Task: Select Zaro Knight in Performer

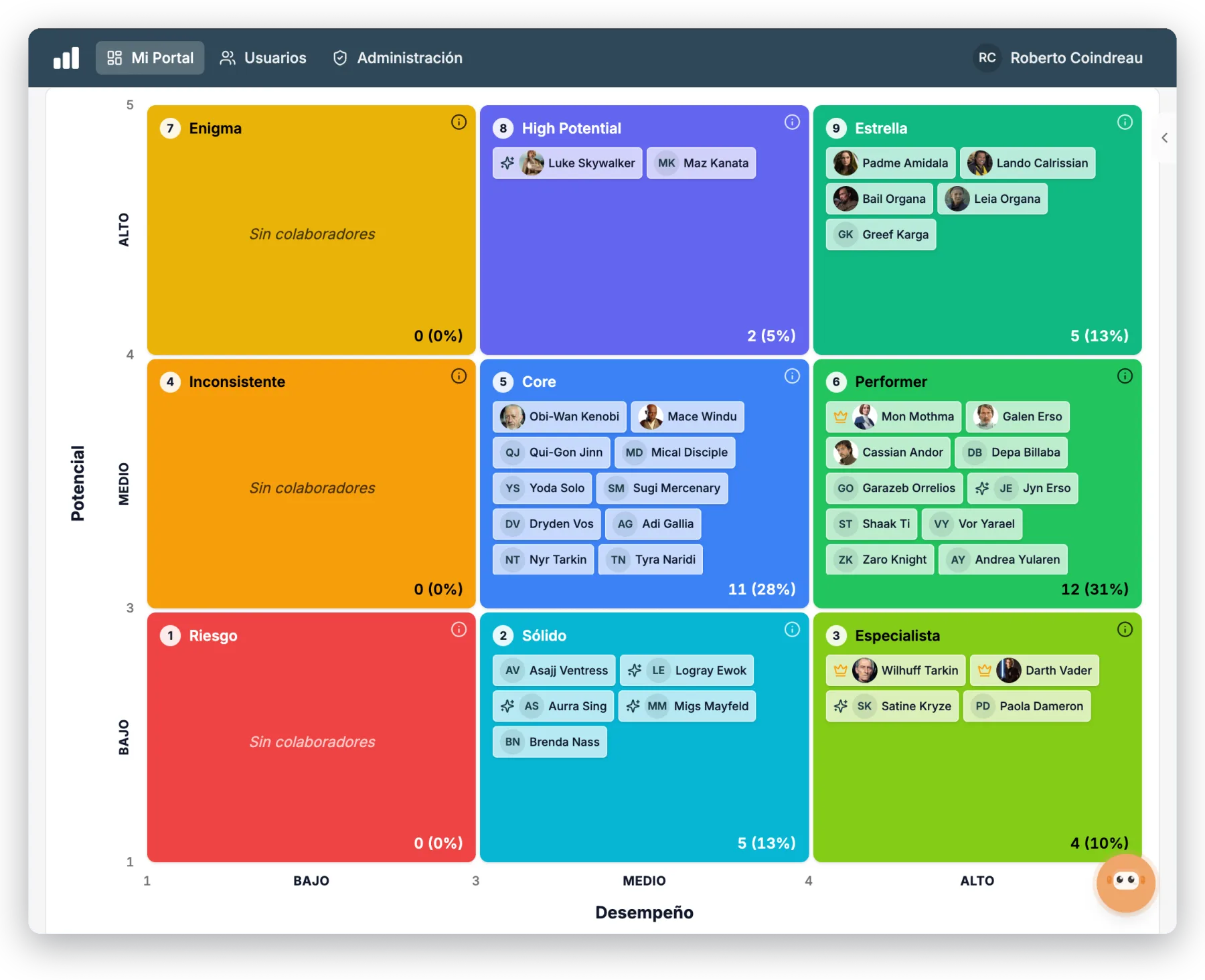Action: pyautogui.click(x=880, y=560)
